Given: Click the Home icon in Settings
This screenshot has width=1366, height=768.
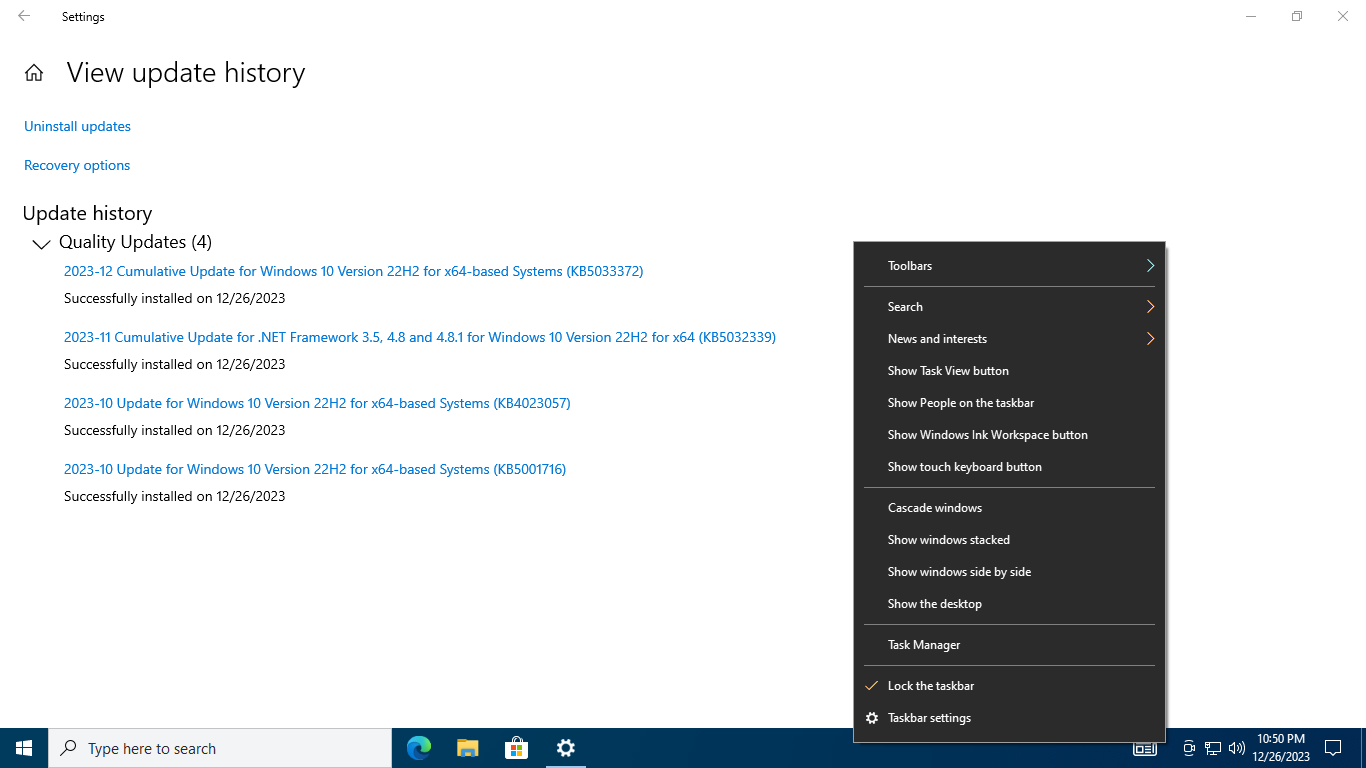Looking at the screenshot, I should coord(34,73).
